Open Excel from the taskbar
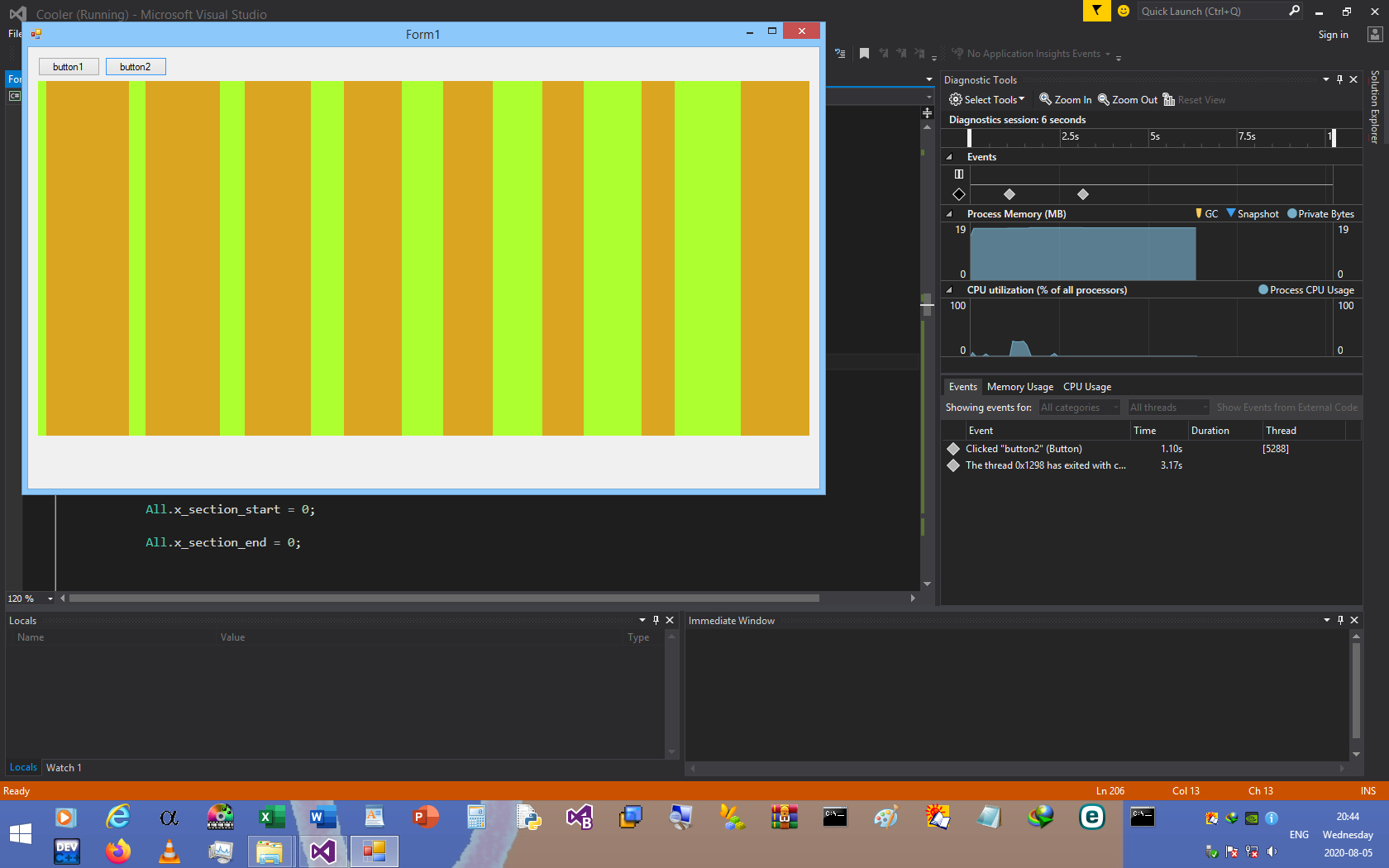 272,818
